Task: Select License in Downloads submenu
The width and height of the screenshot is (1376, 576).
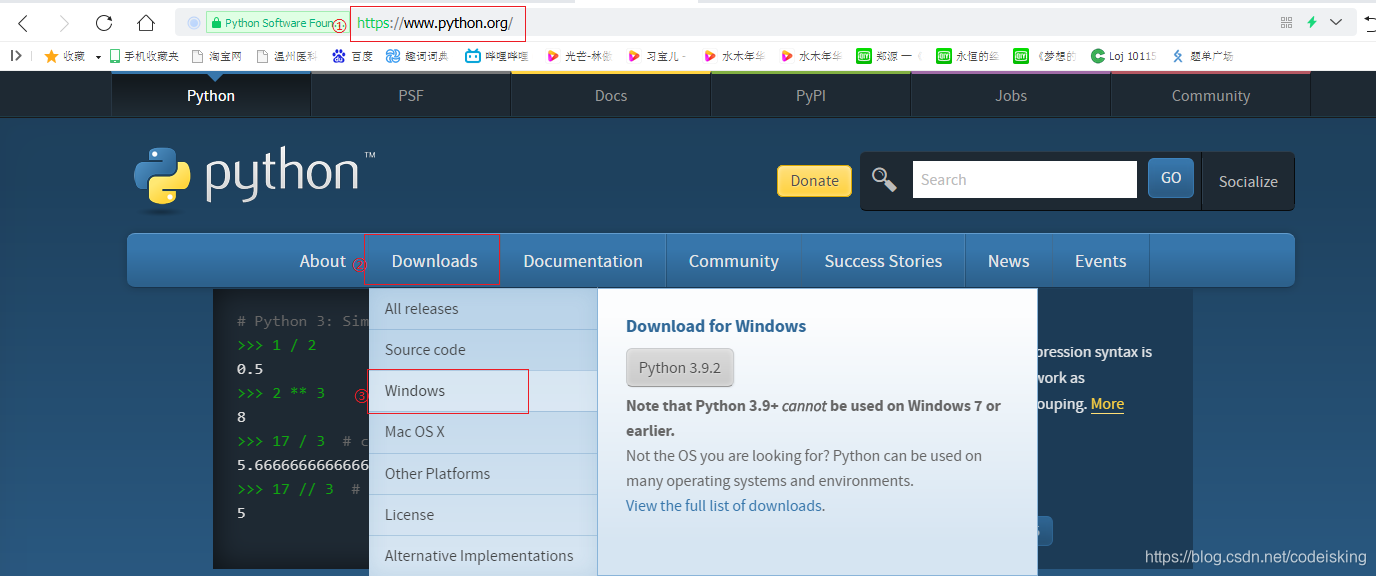Action: click(483, 515)
